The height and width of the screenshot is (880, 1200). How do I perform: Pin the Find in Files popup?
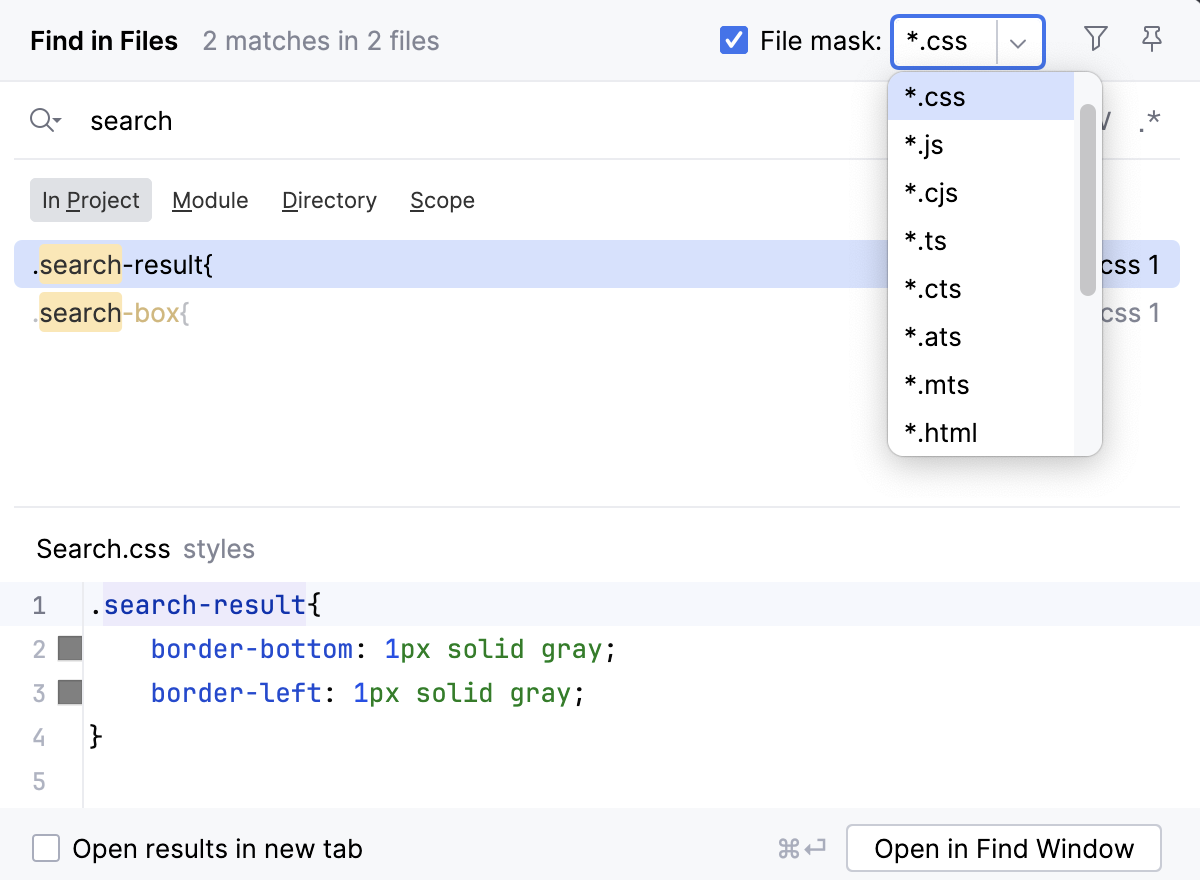(1152, 38)
